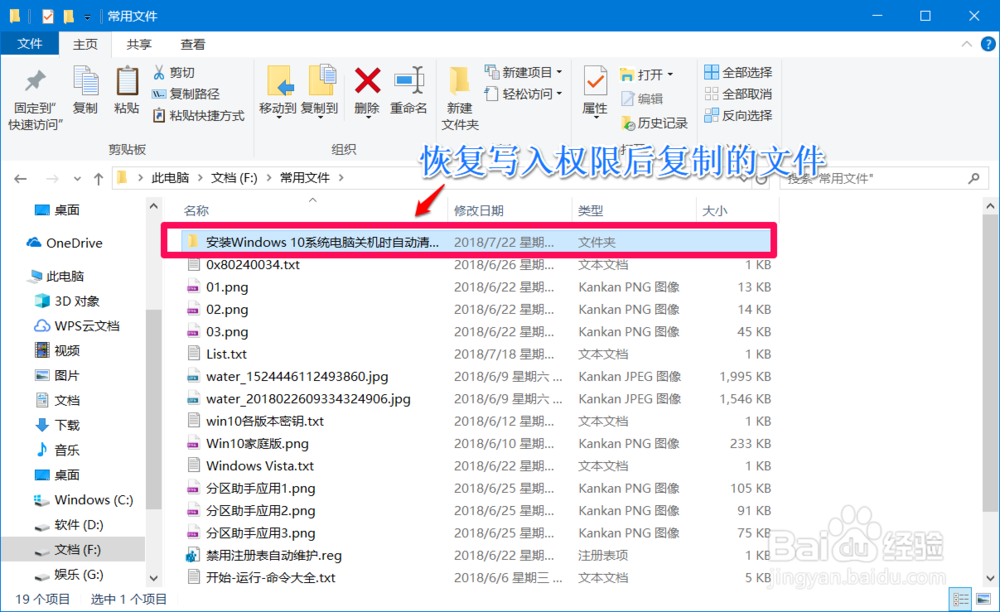Select 此电脑 in navigation pane
This screenshot has width=1000, height=612.
(56, 276)
